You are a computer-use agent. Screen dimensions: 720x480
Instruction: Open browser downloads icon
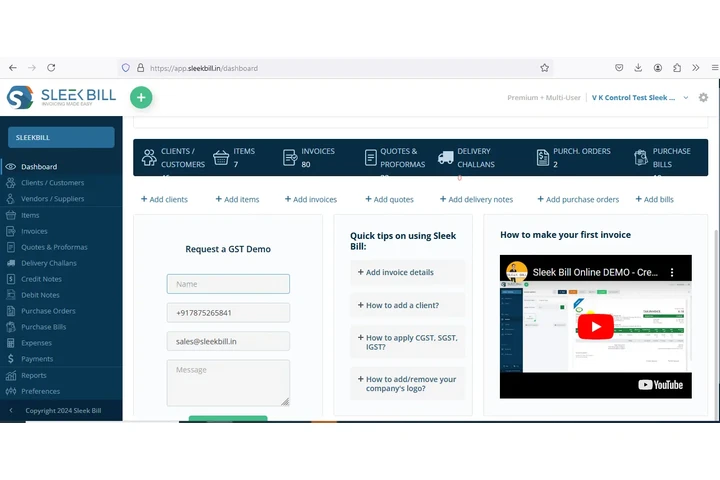(x=638, y=68)
